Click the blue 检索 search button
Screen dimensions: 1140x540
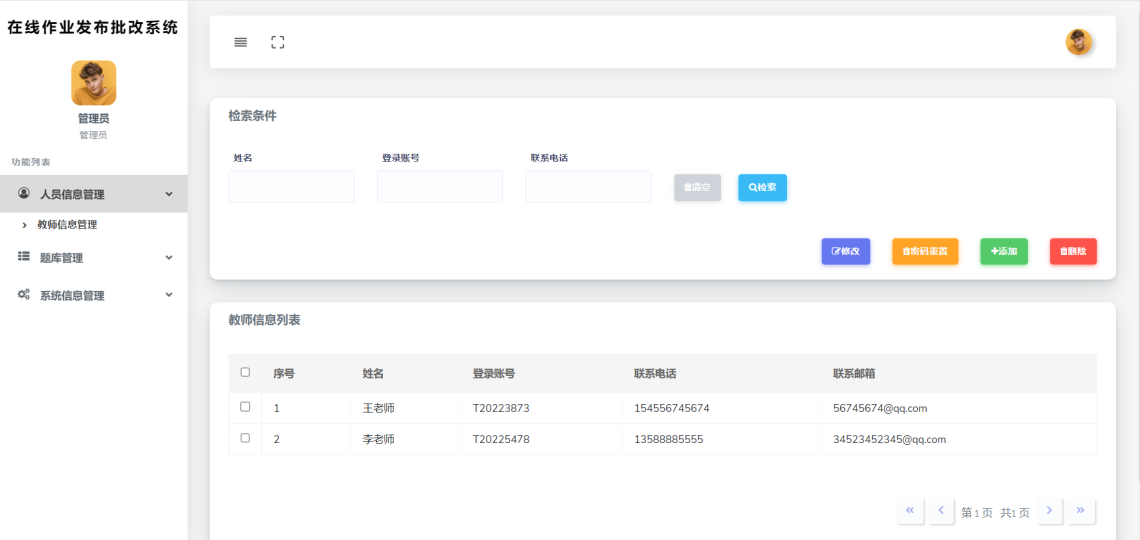point(762,188)
